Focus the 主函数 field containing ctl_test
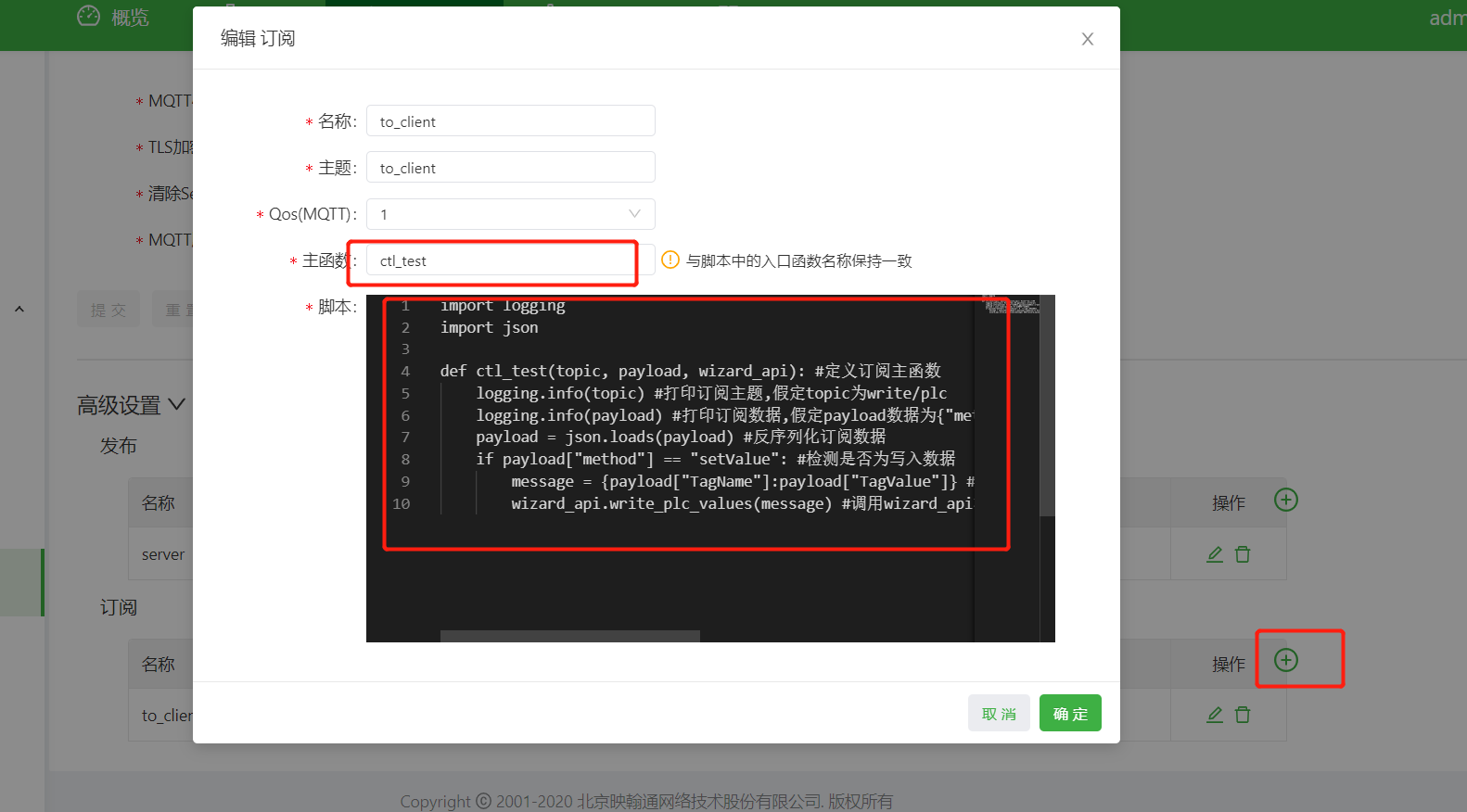Viewport: 1467px width, 812px height. [501, 260]
